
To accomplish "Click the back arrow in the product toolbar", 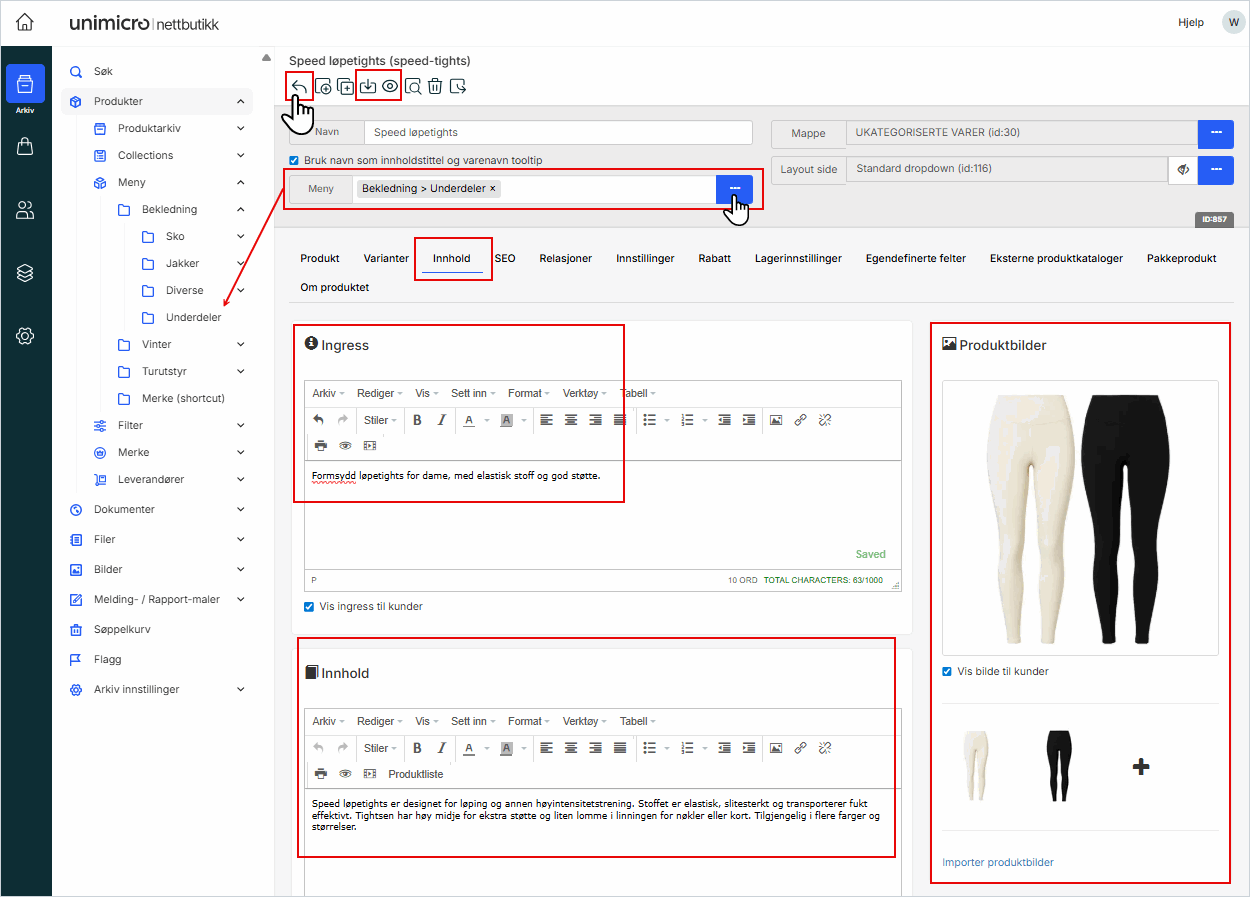I will 298,86.
